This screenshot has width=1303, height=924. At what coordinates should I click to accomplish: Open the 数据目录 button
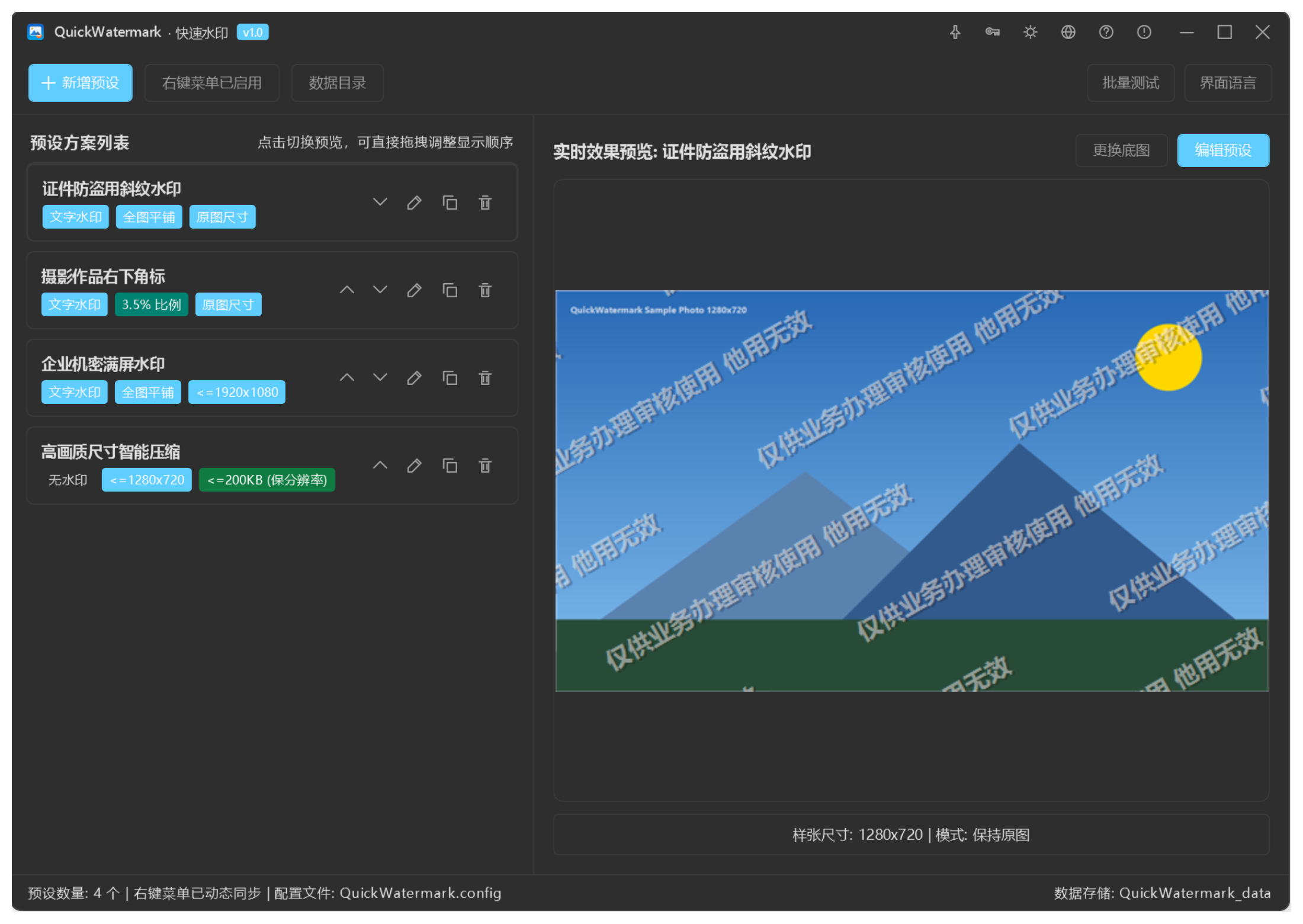[338, 83]
